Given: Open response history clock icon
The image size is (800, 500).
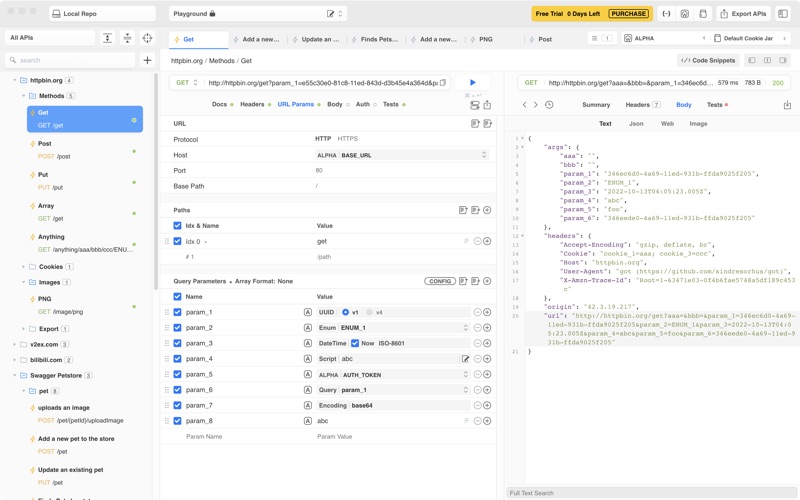Looking at the screenshot, I should [x=549, y=105].
